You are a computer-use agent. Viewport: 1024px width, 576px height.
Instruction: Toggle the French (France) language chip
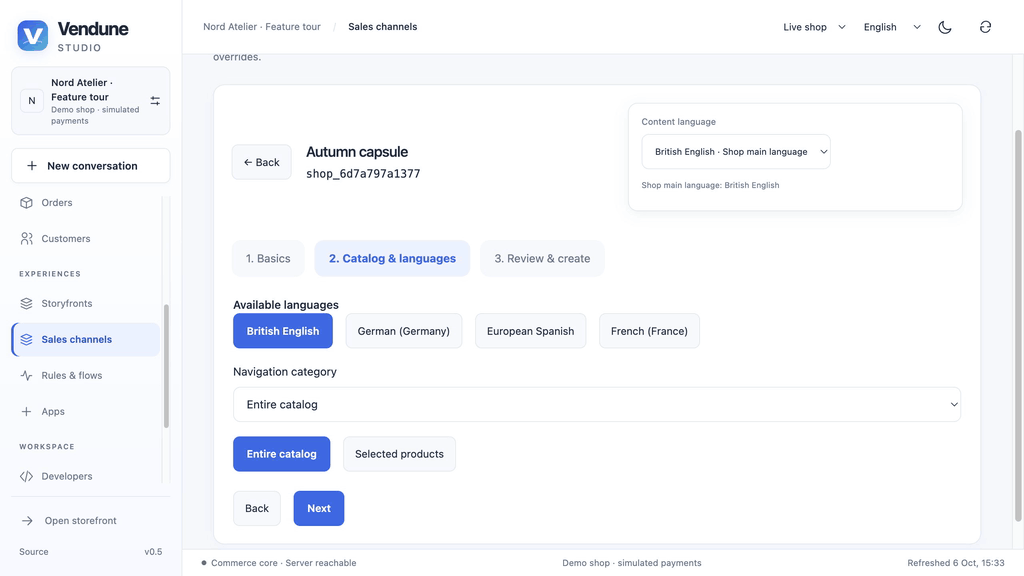(649, 331)
